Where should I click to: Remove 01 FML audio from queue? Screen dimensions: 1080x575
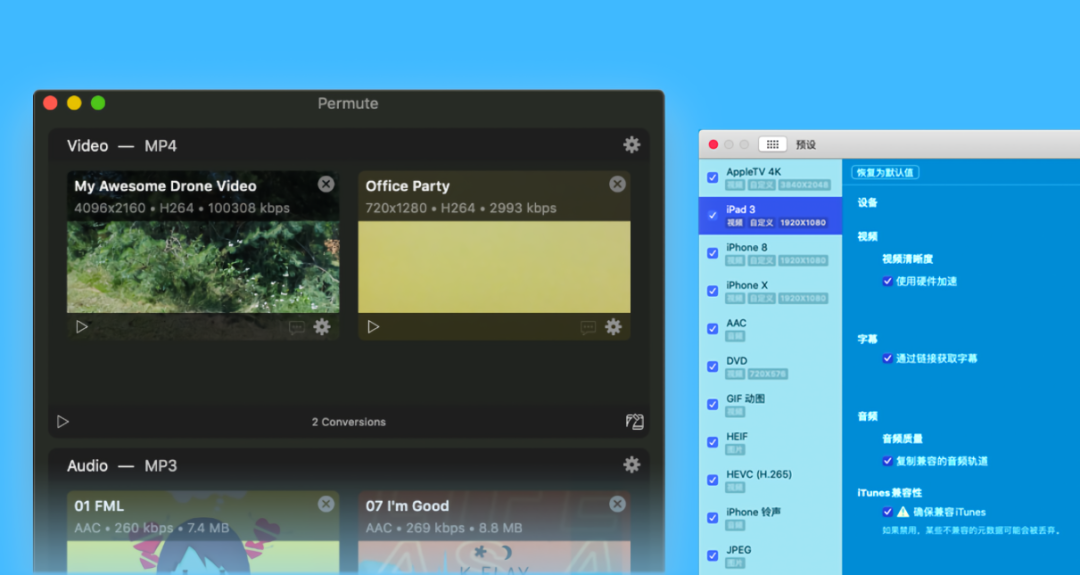pos(326,504)
